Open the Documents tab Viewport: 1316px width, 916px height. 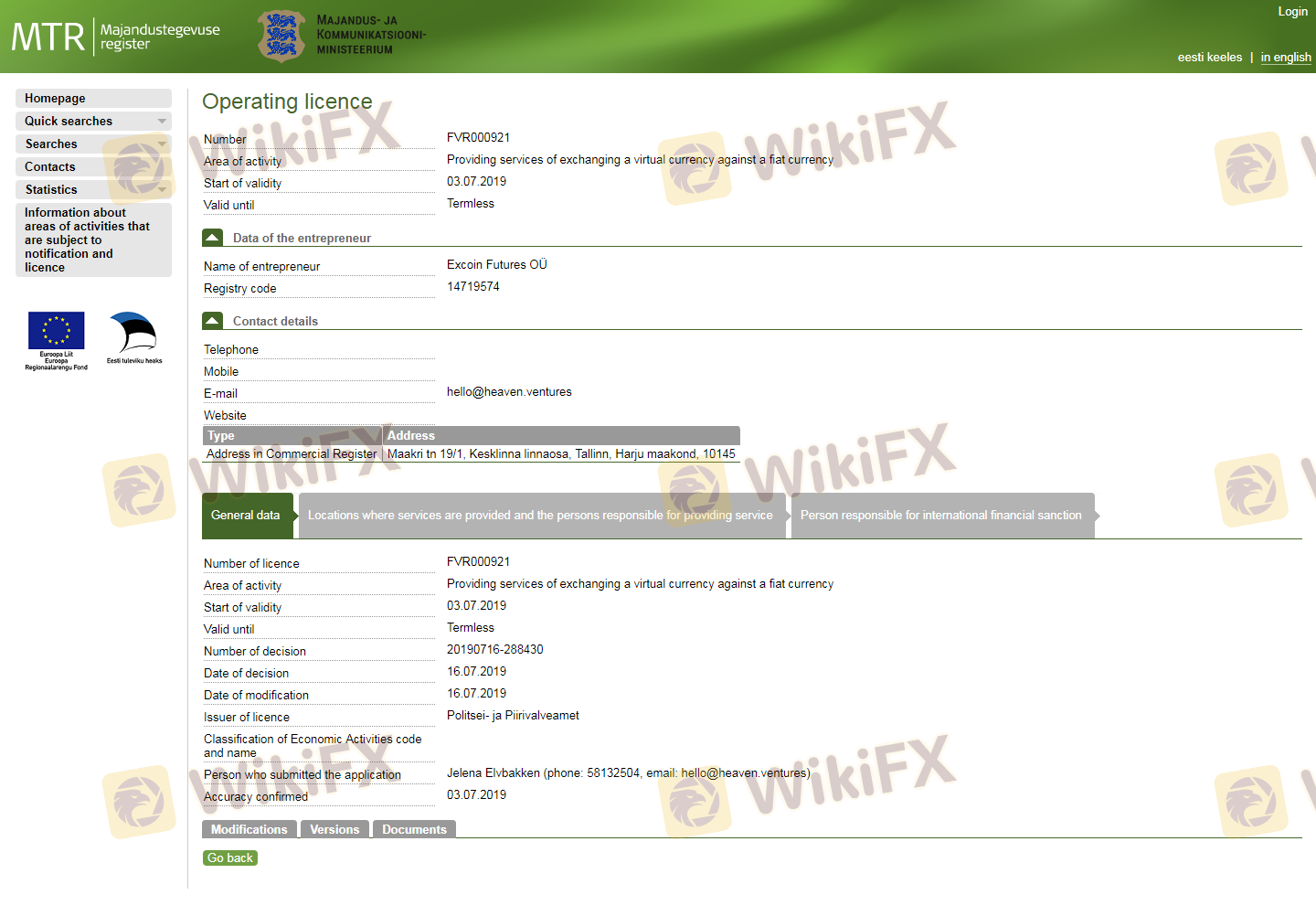(x=414, y=830)
